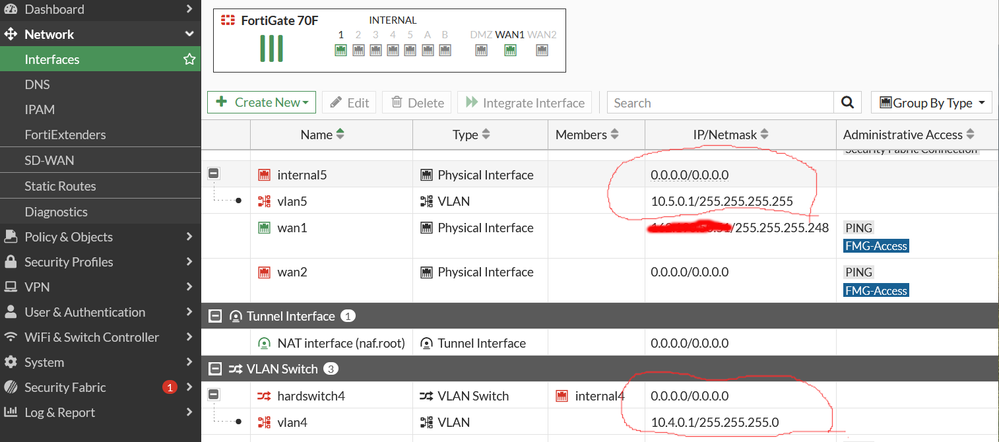Click the Log & Report chart icon
The image size is (999, 442).
[x=10, y=412]
